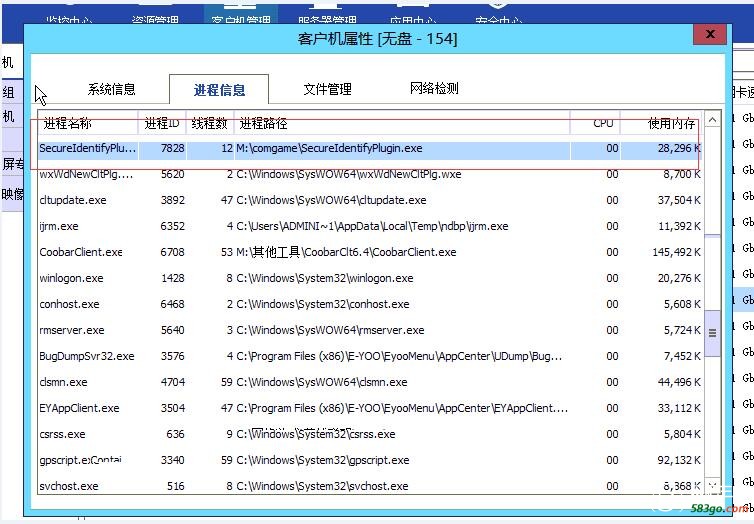
Task: Sort processes by 进程ID column
Action: point(161,123)
